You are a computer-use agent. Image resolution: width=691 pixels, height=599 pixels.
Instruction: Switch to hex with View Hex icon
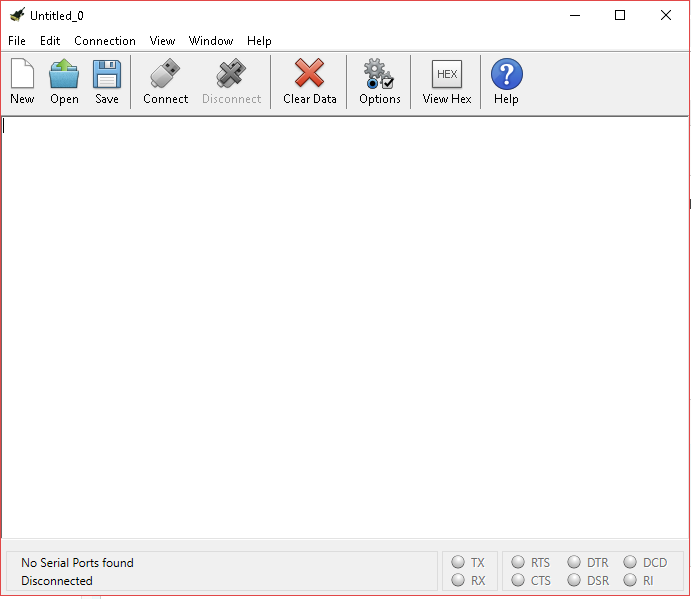click(x=446, y=75)
